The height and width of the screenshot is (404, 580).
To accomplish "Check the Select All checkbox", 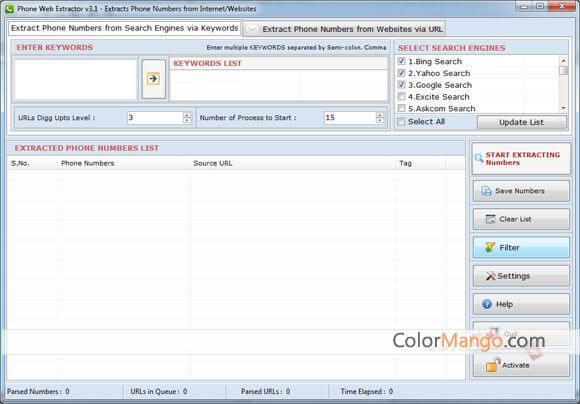I will 401,121.
